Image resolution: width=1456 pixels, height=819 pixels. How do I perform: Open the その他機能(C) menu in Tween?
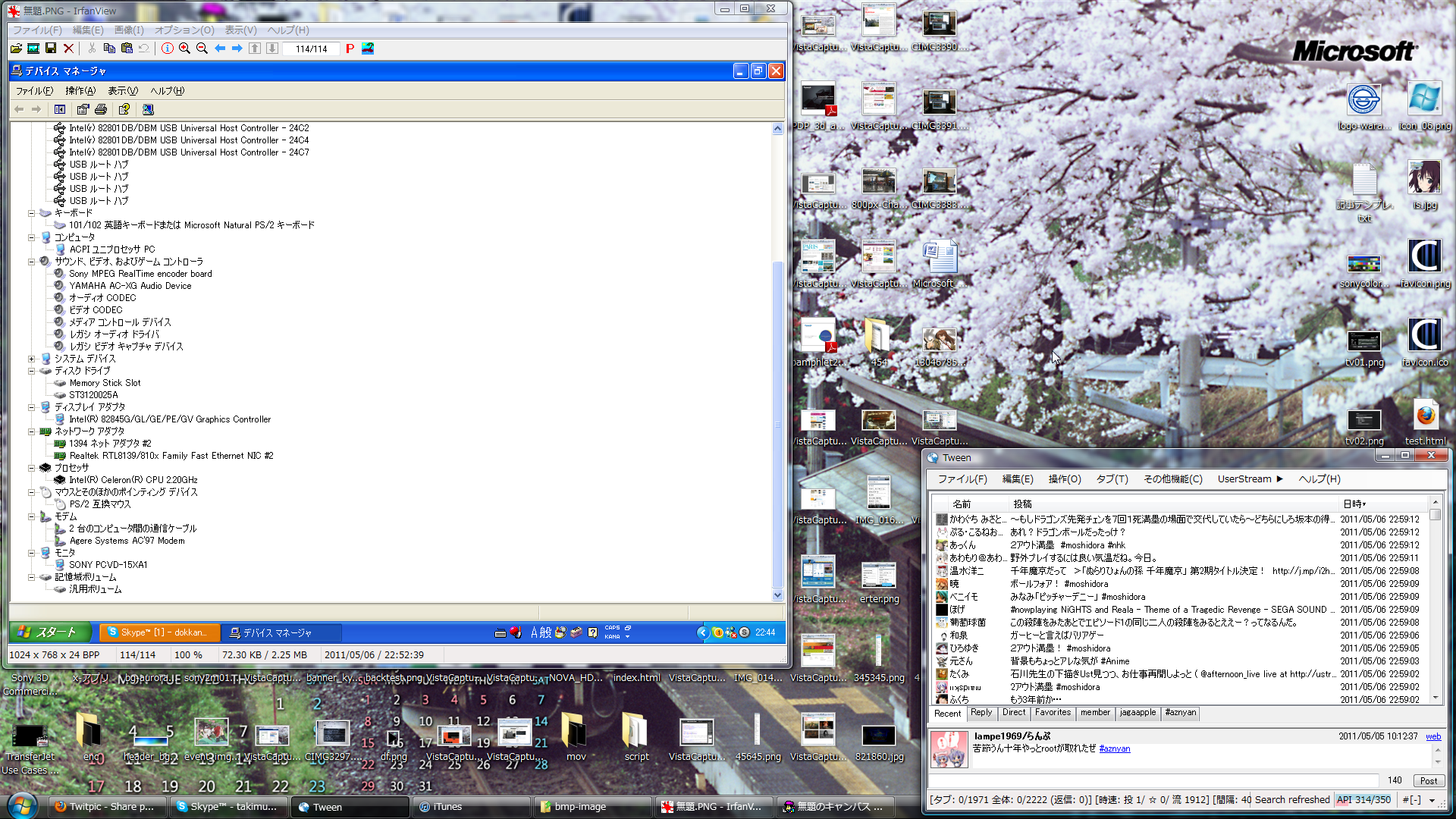point(1173,479)
